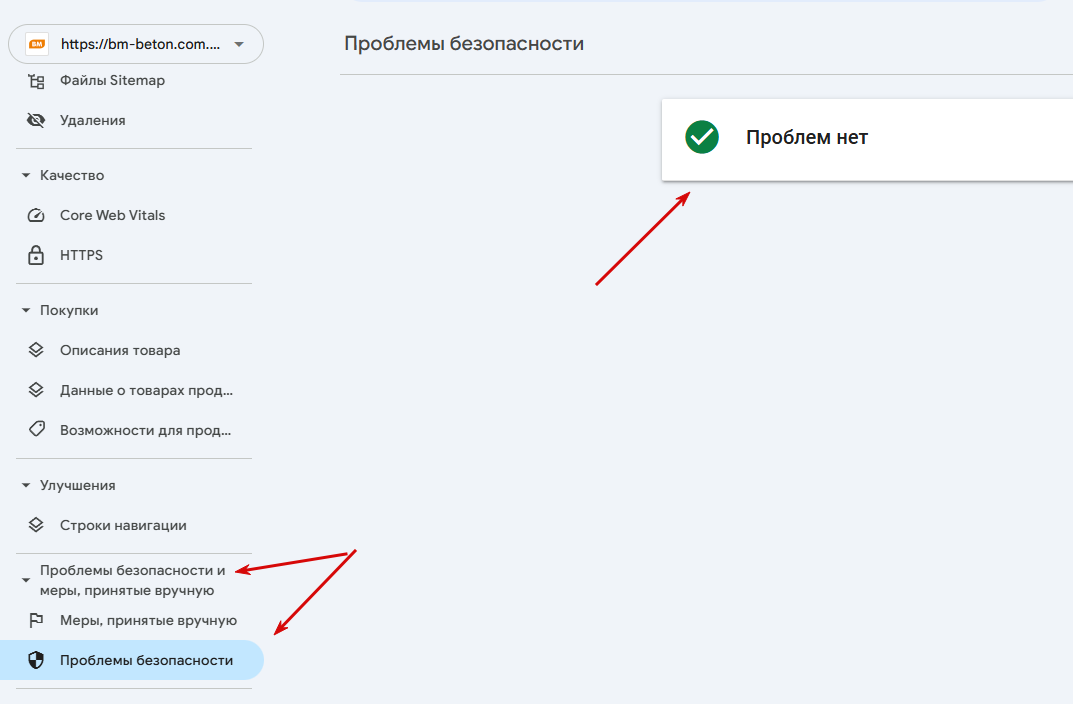1073x704 pixels.
Task: Click the Sitemap files tree icon
Action: pos(36,81)
